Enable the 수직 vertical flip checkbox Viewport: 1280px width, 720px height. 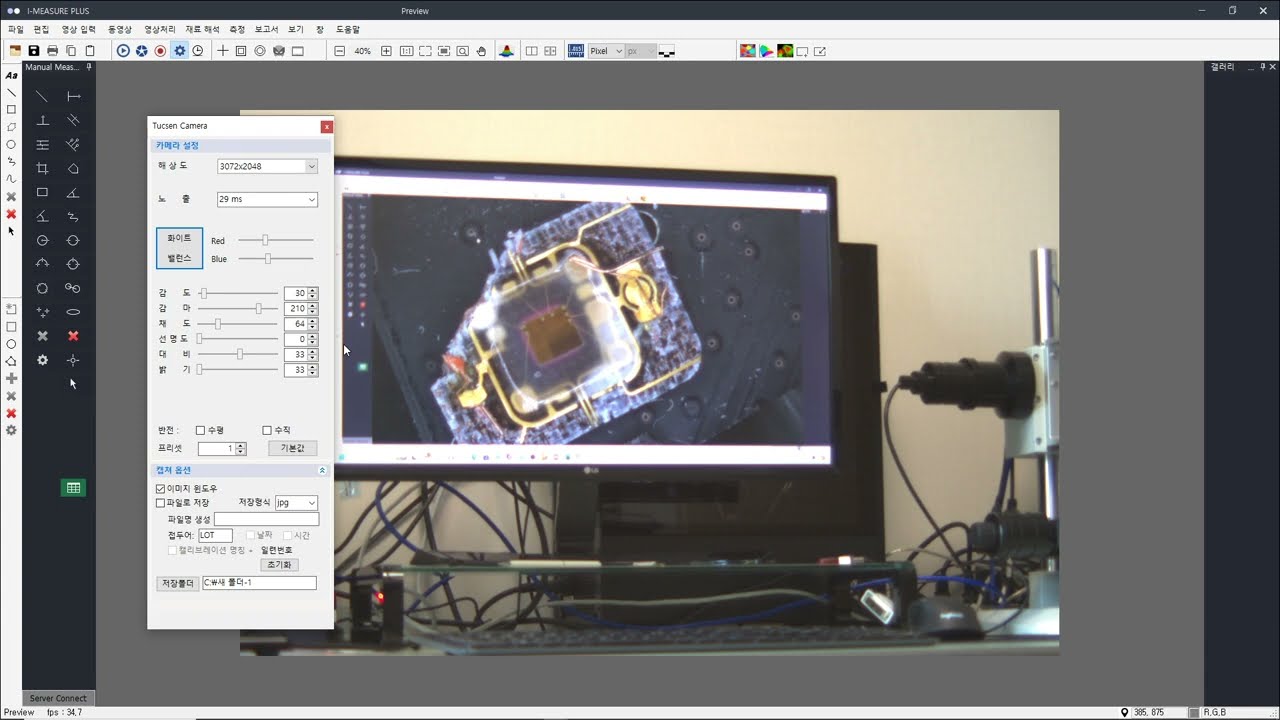tap(267, 430)
